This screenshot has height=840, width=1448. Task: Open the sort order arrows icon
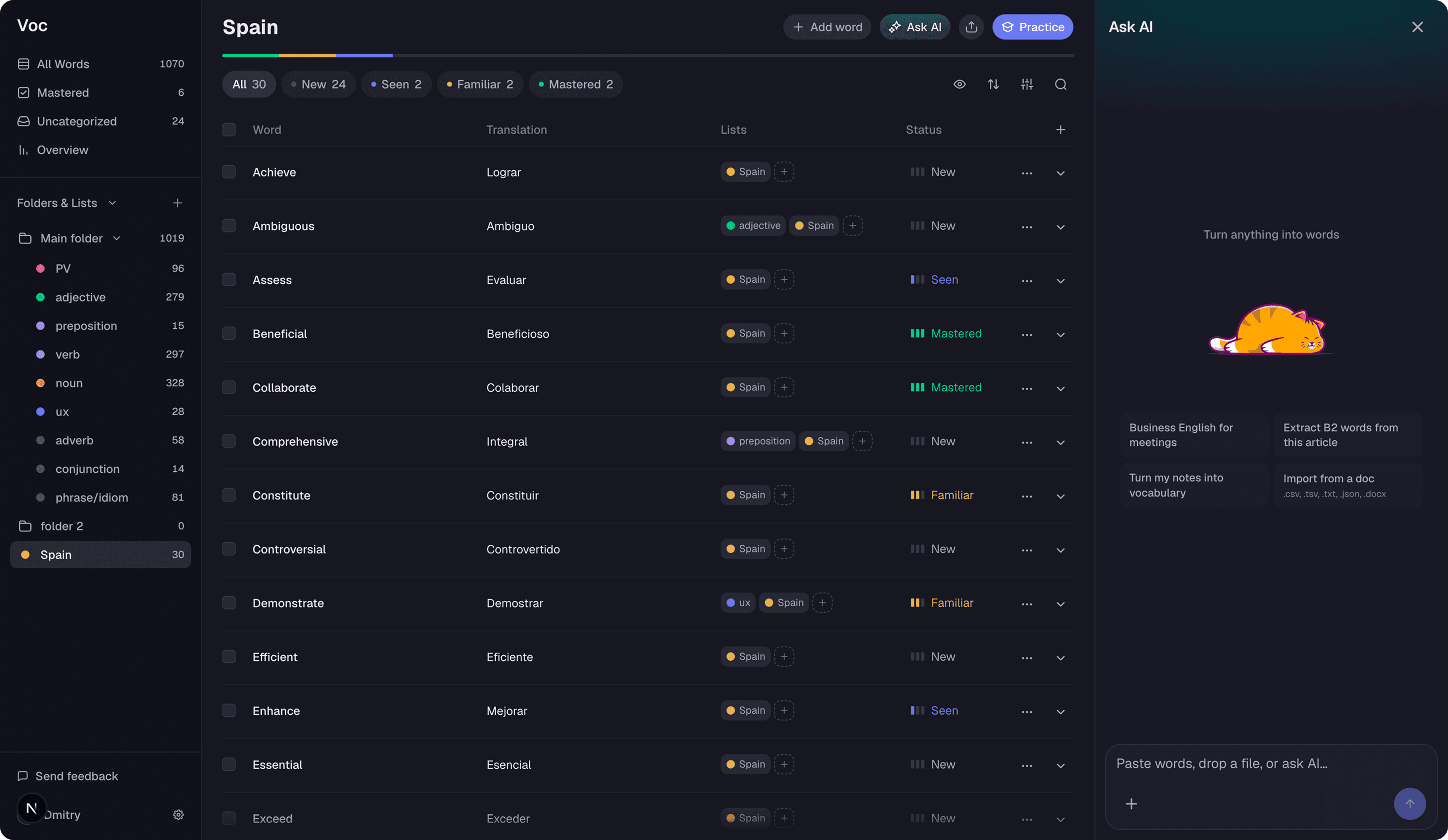[993, 85]
